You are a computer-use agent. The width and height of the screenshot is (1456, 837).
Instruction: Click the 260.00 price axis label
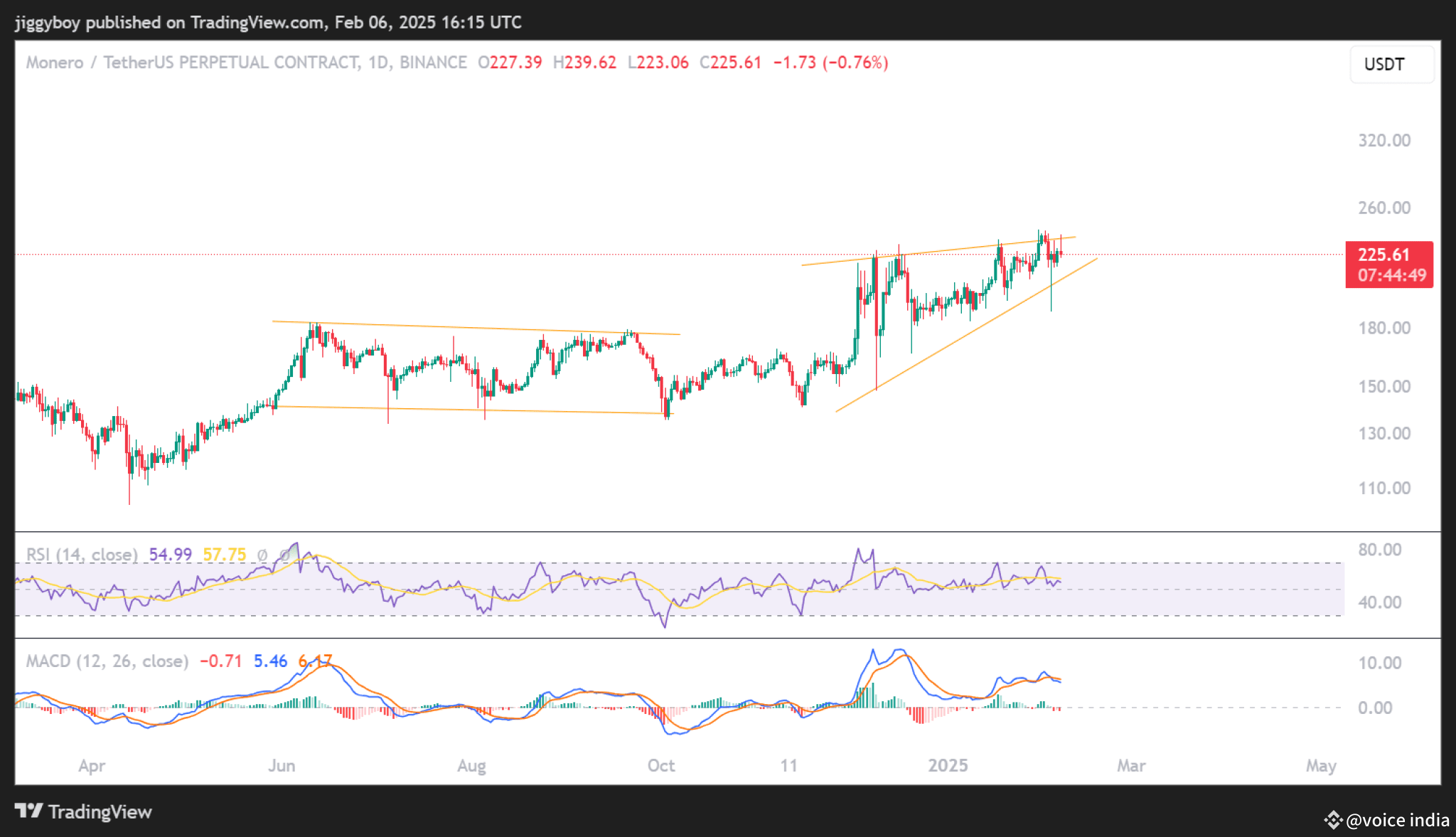pos(1383,208)
